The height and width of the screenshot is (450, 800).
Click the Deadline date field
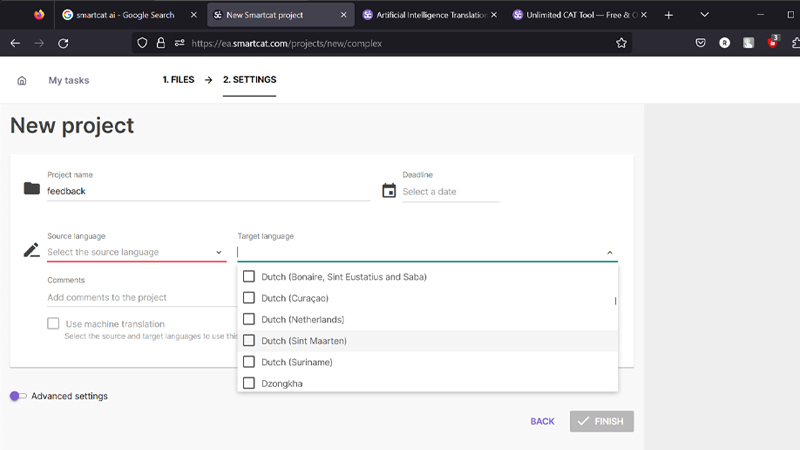point(451,192)
